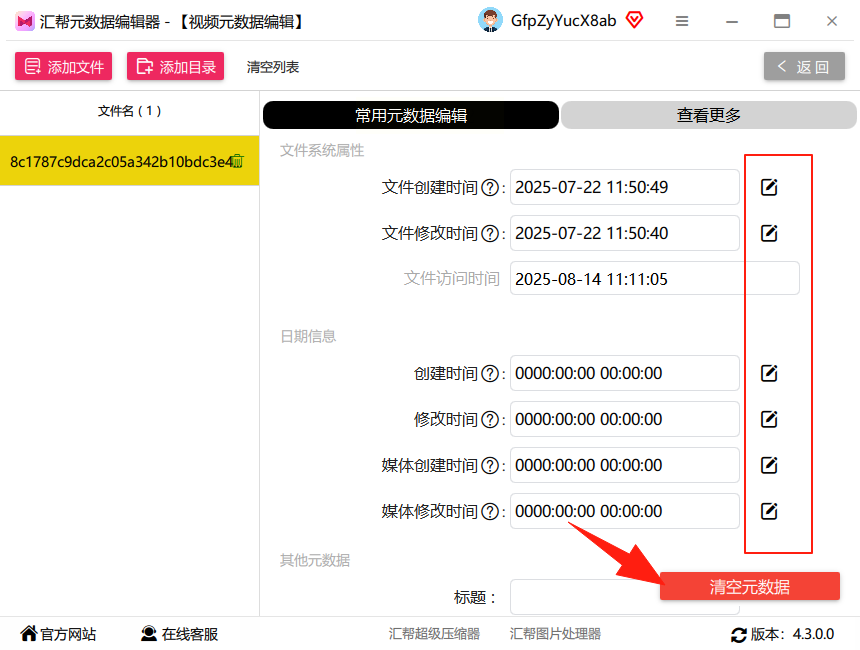Click edit icon for 文件修改时间

(769, 233)
